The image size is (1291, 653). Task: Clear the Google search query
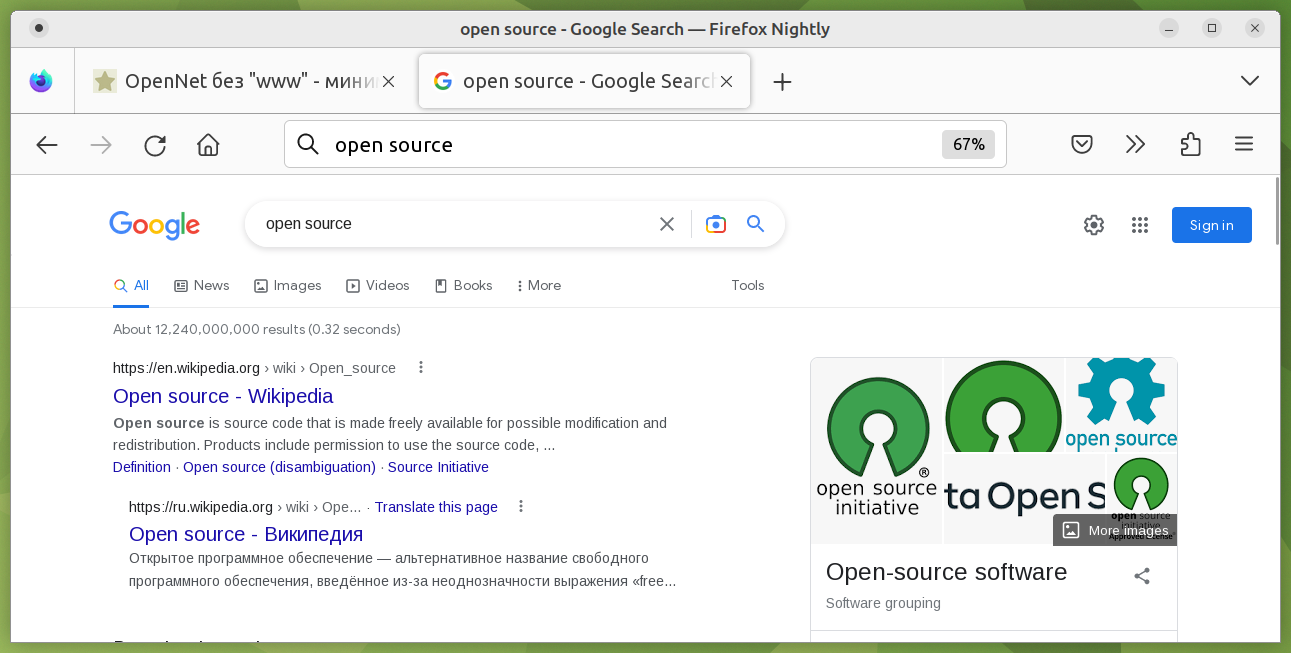coord(667,224)
